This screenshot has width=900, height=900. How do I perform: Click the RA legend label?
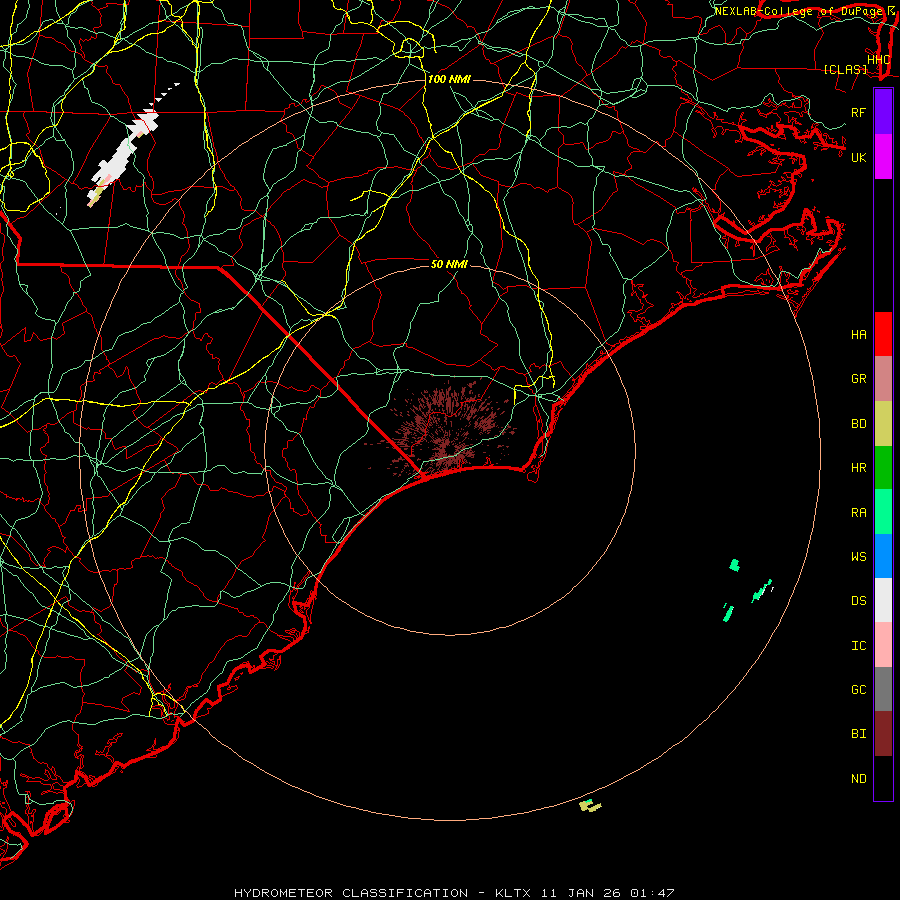[x=858, y=513]
